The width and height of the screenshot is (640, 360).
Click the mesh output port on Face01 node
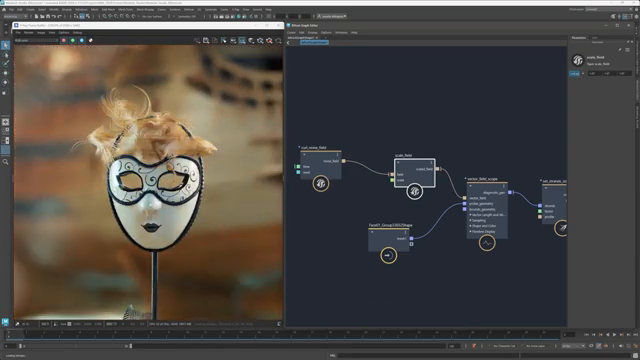[x=411, y=238]
